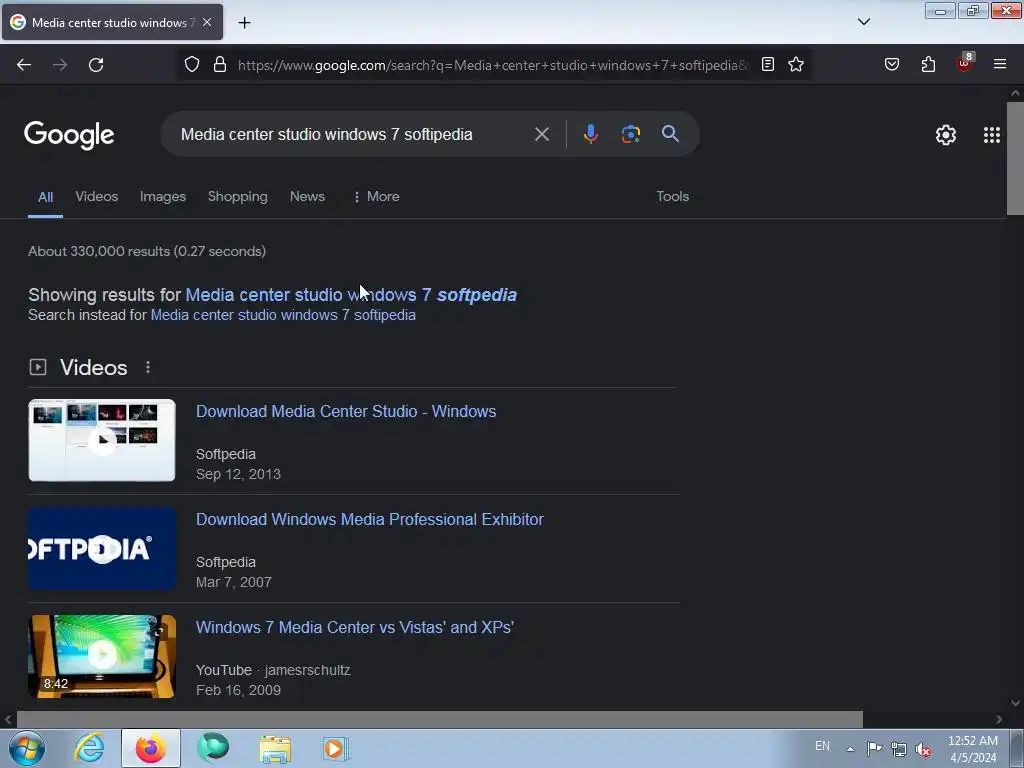Open the extensions puzzle icon
Image resolution: width=1024 pixels, height=768 pixels.
click(x=928, y=64)
